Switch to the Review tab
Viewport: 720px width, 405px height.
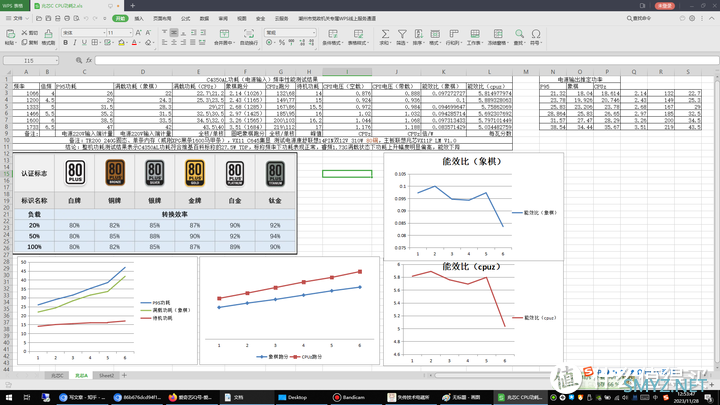coord(223,18)
